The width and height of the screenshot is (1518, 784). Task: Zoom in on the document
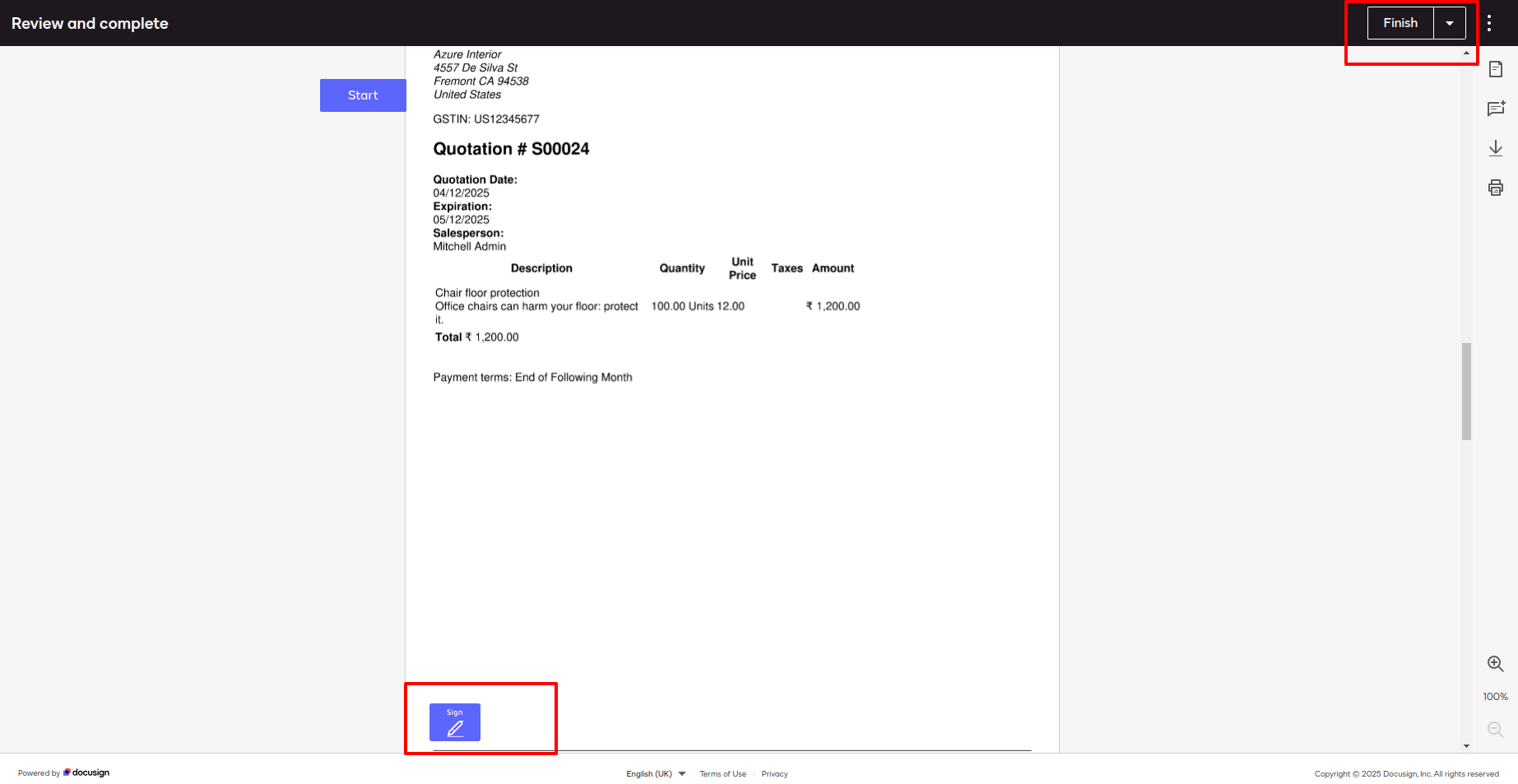pos(1496,664)
